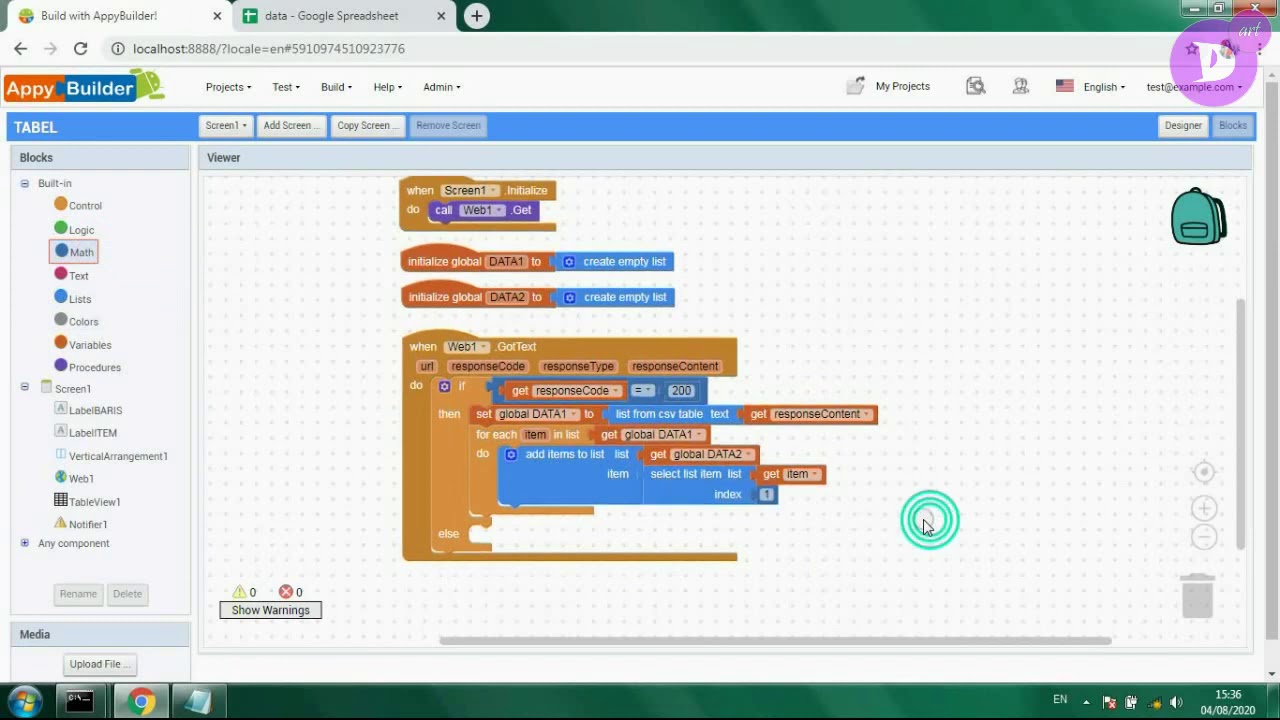
Task: Open the Screen1 selector dropdown
Action: point(224,126)
